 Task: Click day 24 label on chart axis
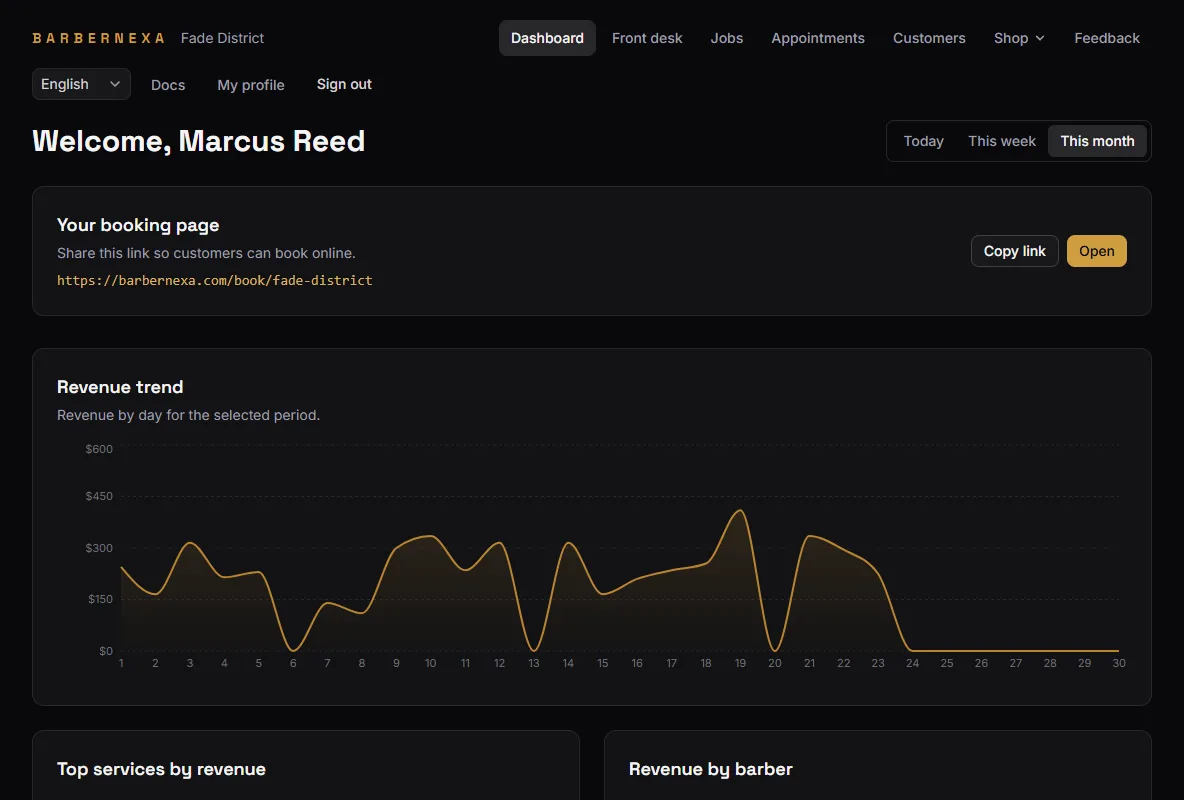click(912, 663)
